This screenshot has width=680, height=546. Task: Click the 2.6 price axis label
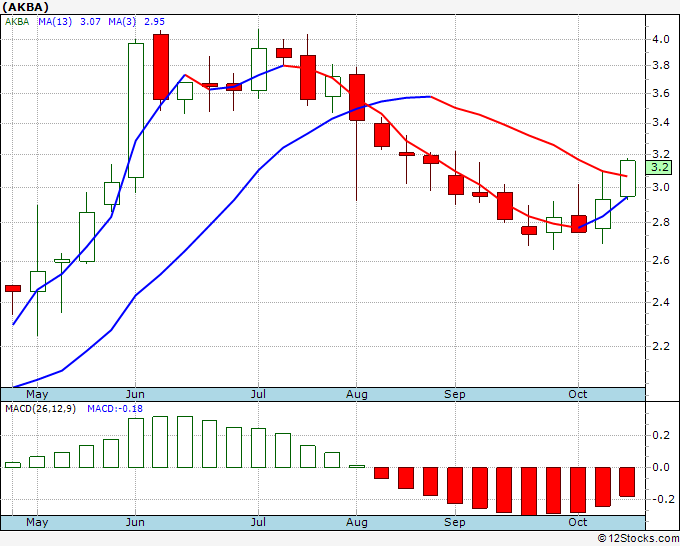[x=661, y=261]
